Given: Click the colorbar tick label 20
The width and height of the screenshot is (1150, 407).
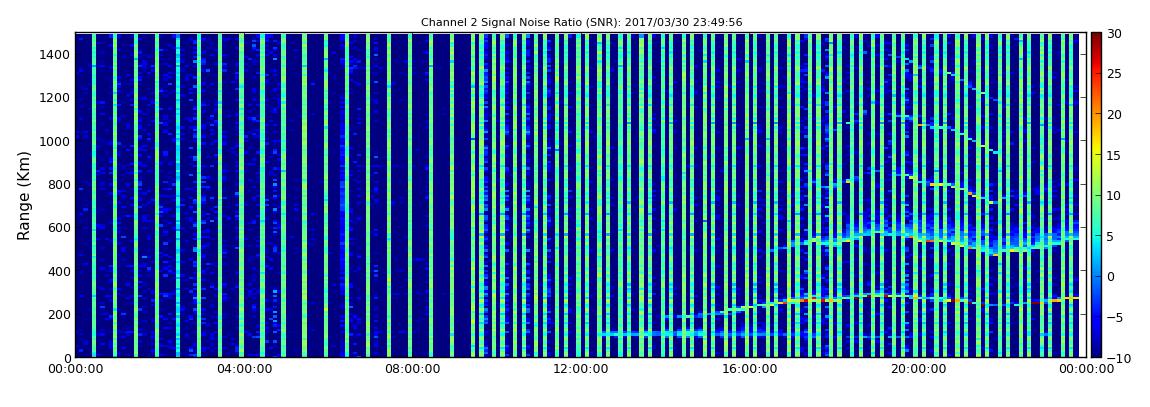Looking at the screenshot, I should tap(1114, 114).
